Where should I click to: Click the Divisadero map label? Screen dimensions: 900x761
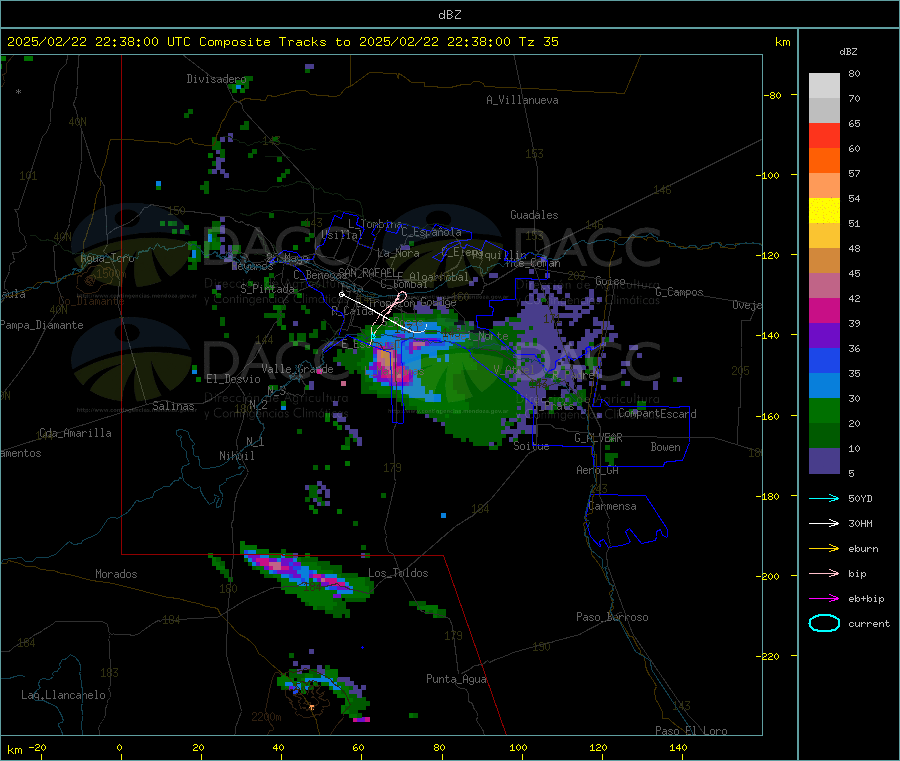point(216,79)
